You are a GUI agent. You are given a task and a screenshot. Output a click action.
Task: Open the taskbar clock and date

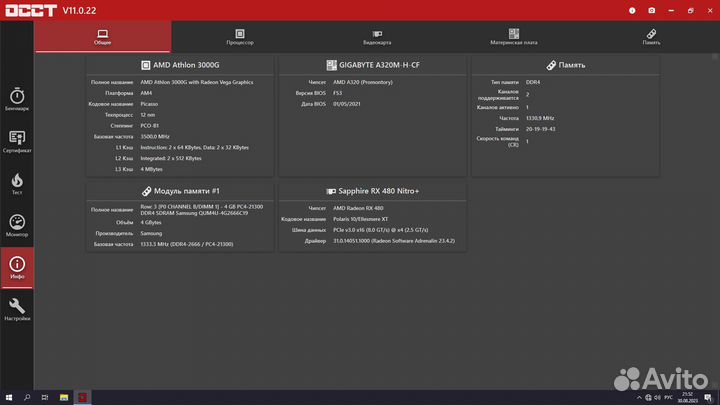(x=687, y=398)
